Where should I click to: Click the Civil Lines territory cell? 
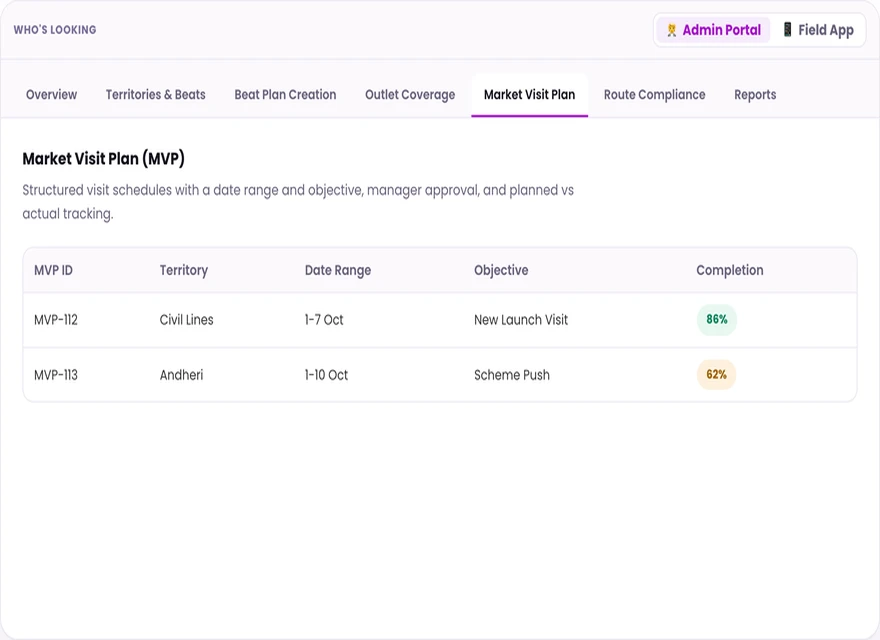click(x=186, y=320)
